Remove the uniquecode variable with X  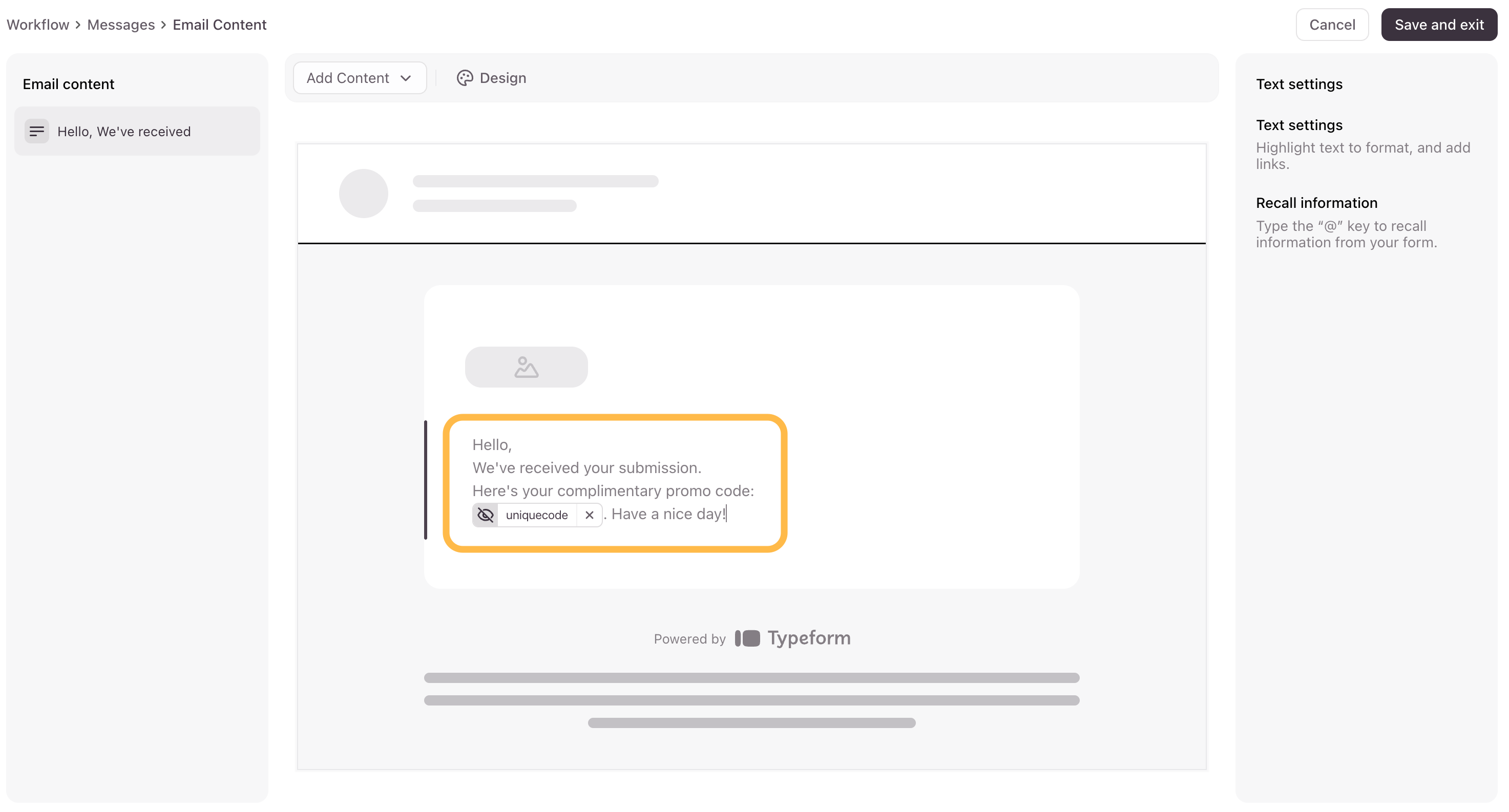589,515
